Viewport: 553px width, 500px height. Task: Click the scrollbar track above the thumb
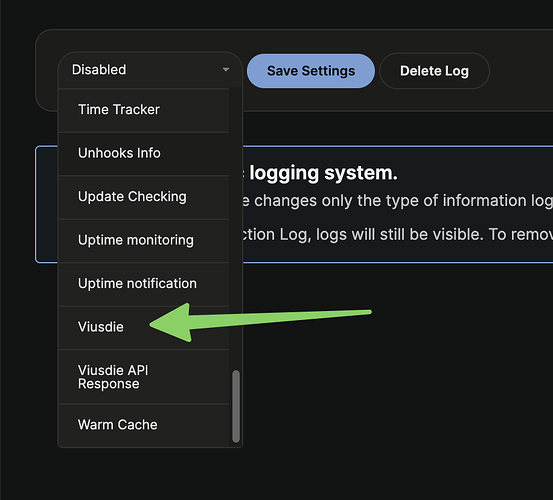pyautogui.click(x=236, y=229)
